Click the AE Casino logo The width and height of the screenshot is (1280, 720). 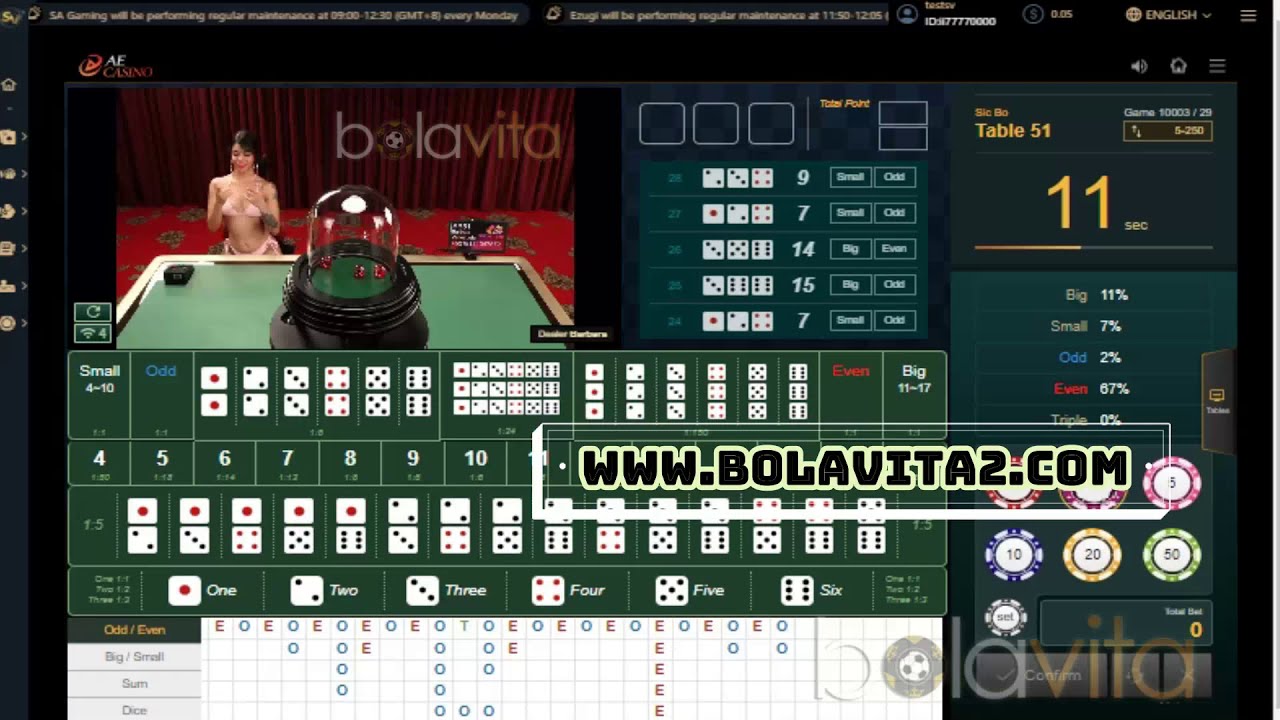116,66
